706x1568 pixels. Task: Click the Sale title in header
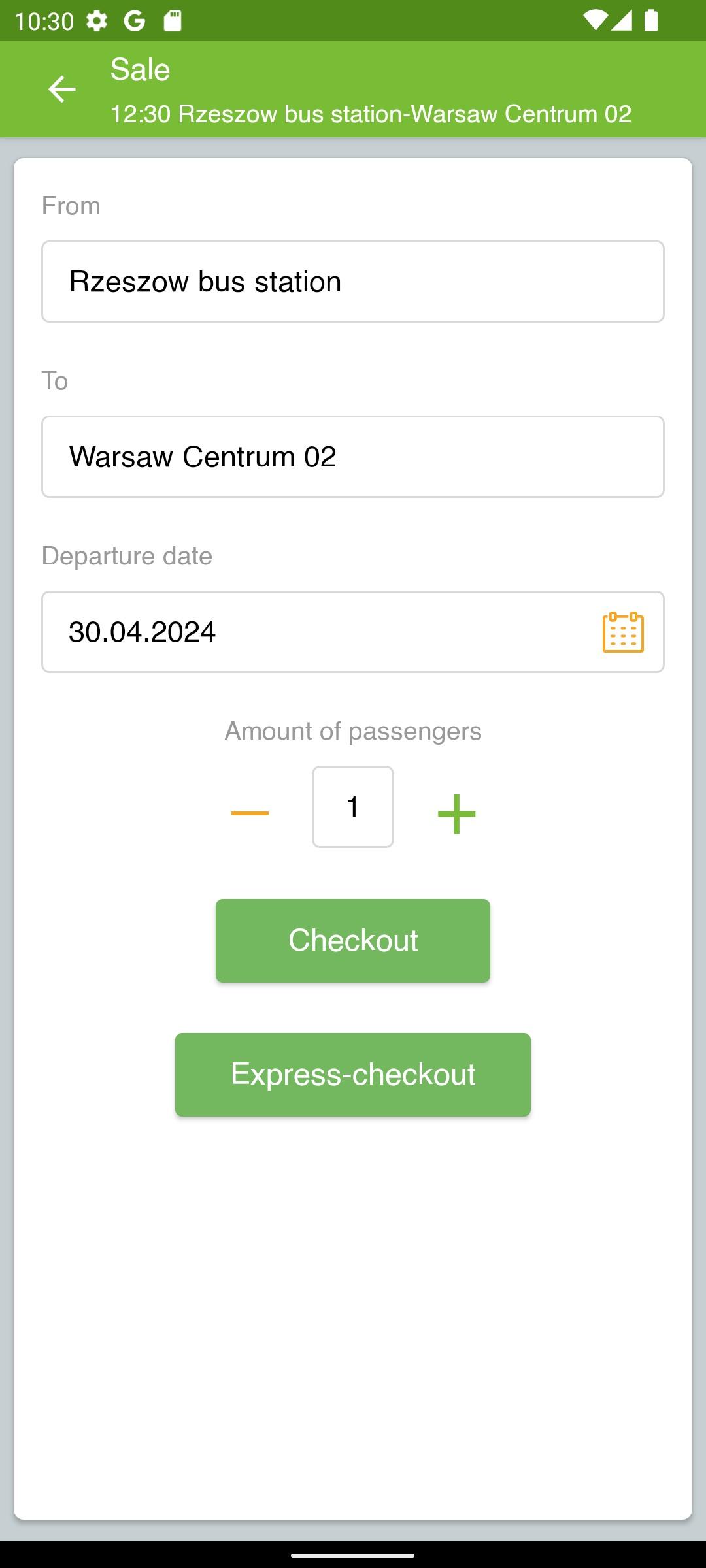click(140, 69)
